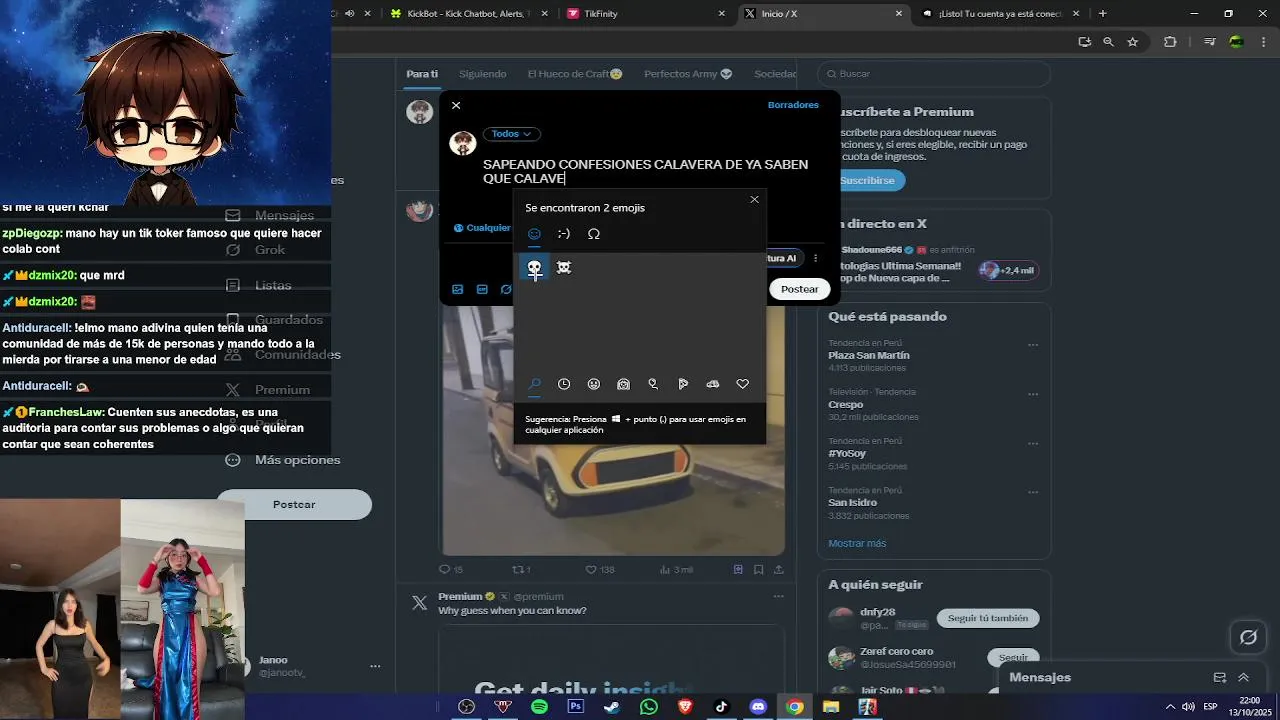
Task: Open Plaza San Martín trend
Action: click(869, 355)
